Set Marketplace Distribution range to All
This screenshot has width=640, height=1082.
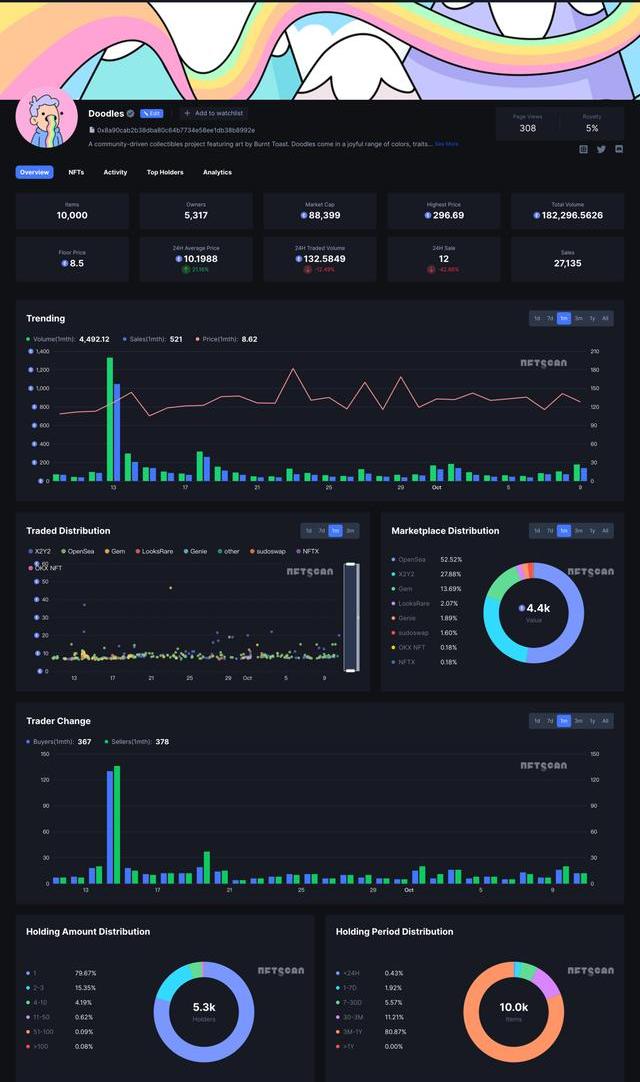pos(605,531)
